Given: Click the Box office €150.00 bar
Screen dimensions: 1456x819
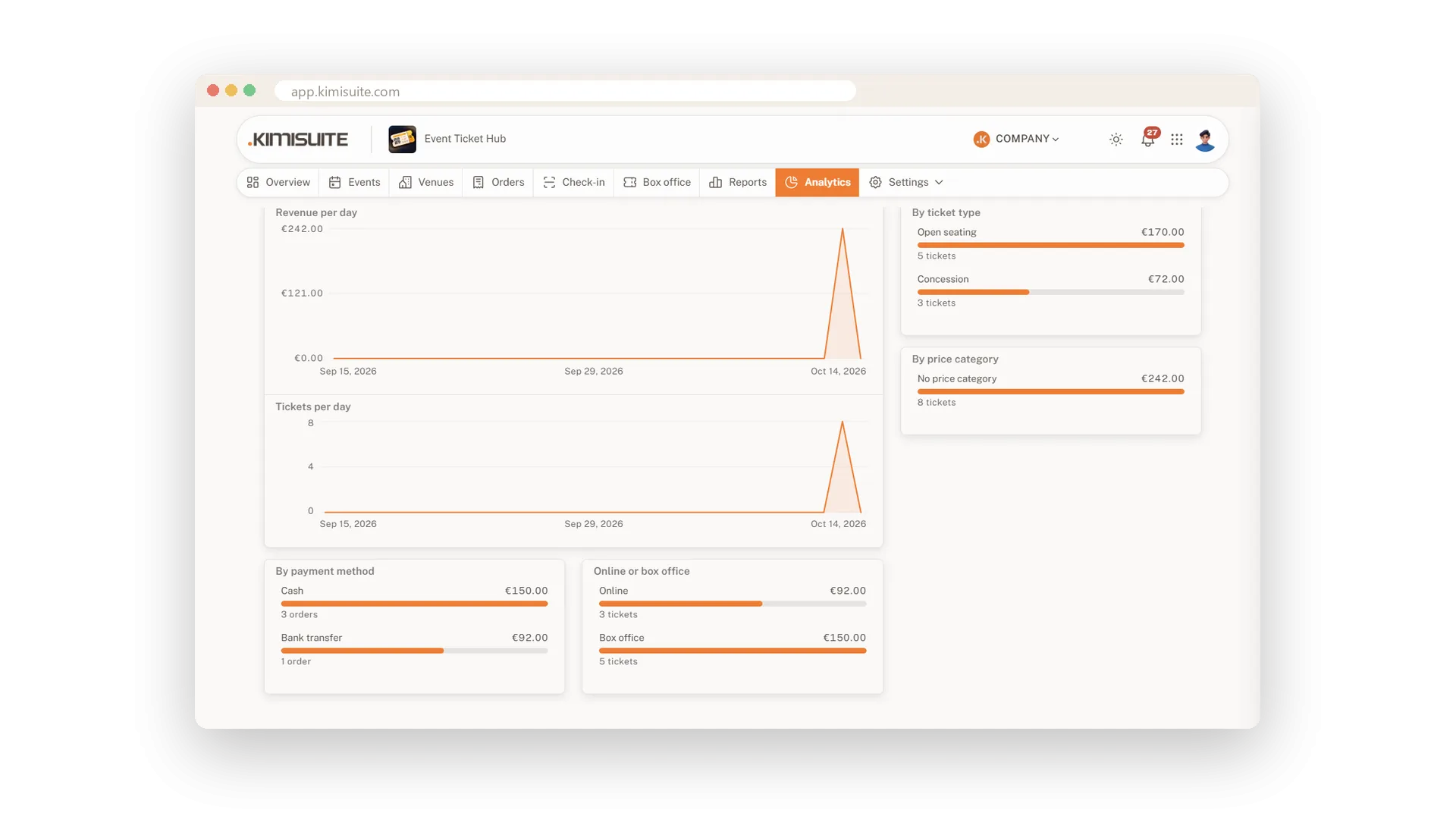Looking at the screenshot, I should point(733,651).
